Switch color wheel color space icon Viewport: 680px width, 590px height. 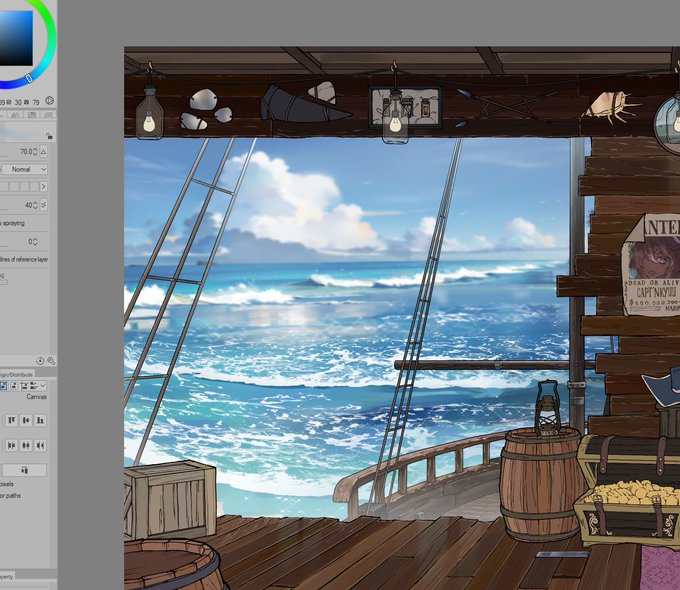click(49, 101)
